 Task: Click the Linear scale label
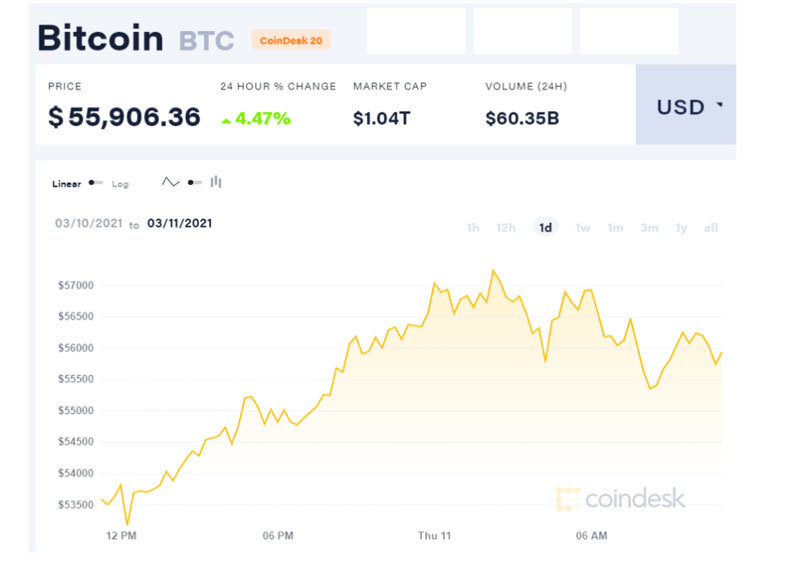67,184
